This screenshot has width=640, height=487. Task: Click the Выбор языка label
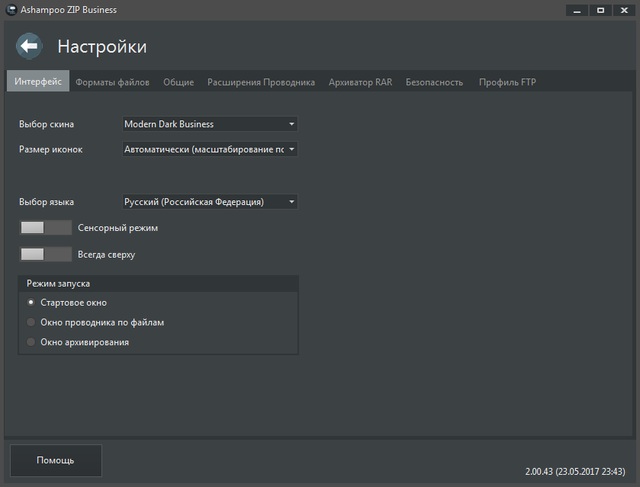47,202
